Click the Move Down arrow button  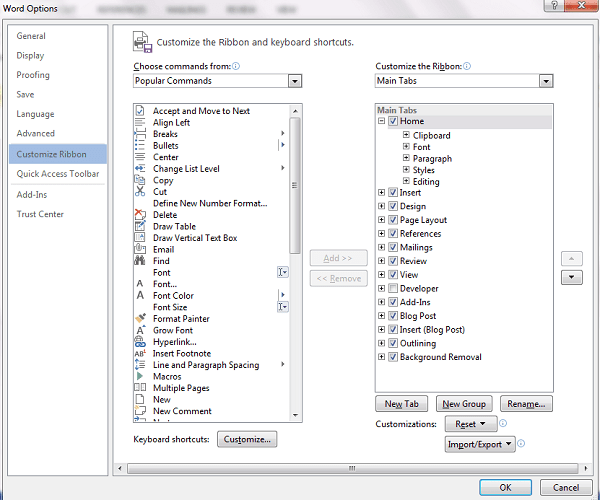[x=572, y=277]
